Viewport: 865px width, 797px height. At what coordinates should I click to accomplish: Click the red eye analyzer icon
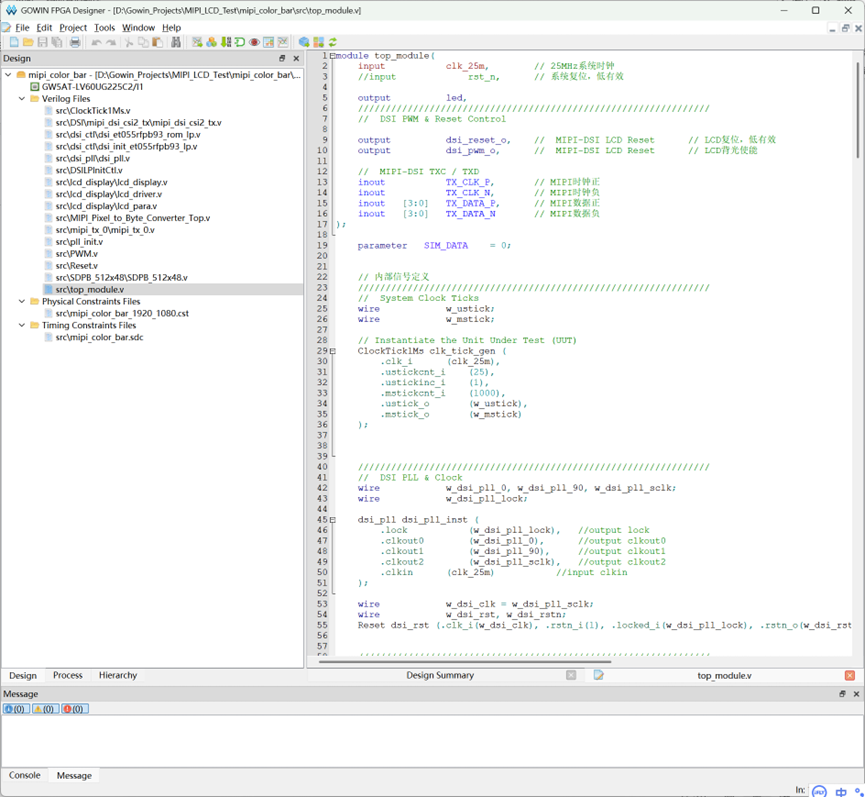coord(254,42)
